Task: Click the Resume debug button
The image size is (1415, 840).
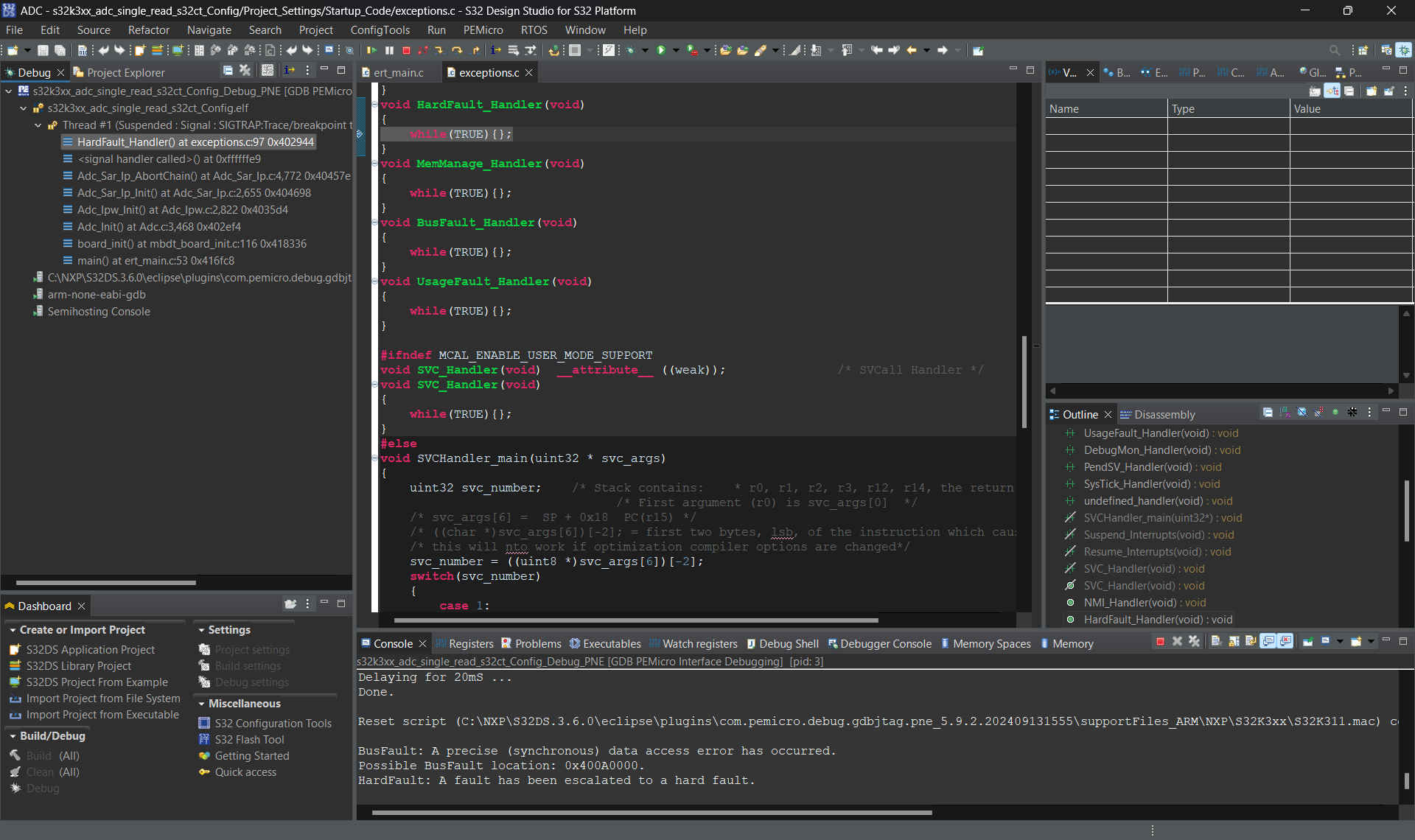Action: click(x=371, y=50)
